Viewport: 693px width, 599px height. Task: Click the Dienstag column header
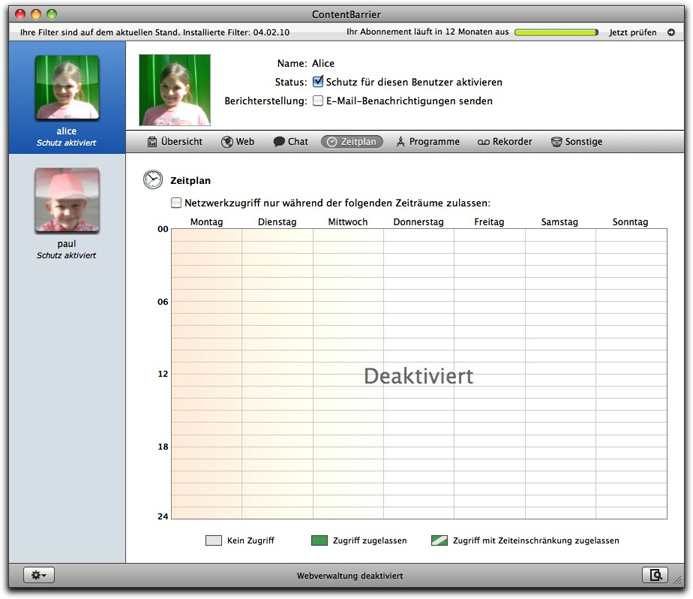click(x=277, y=222)
